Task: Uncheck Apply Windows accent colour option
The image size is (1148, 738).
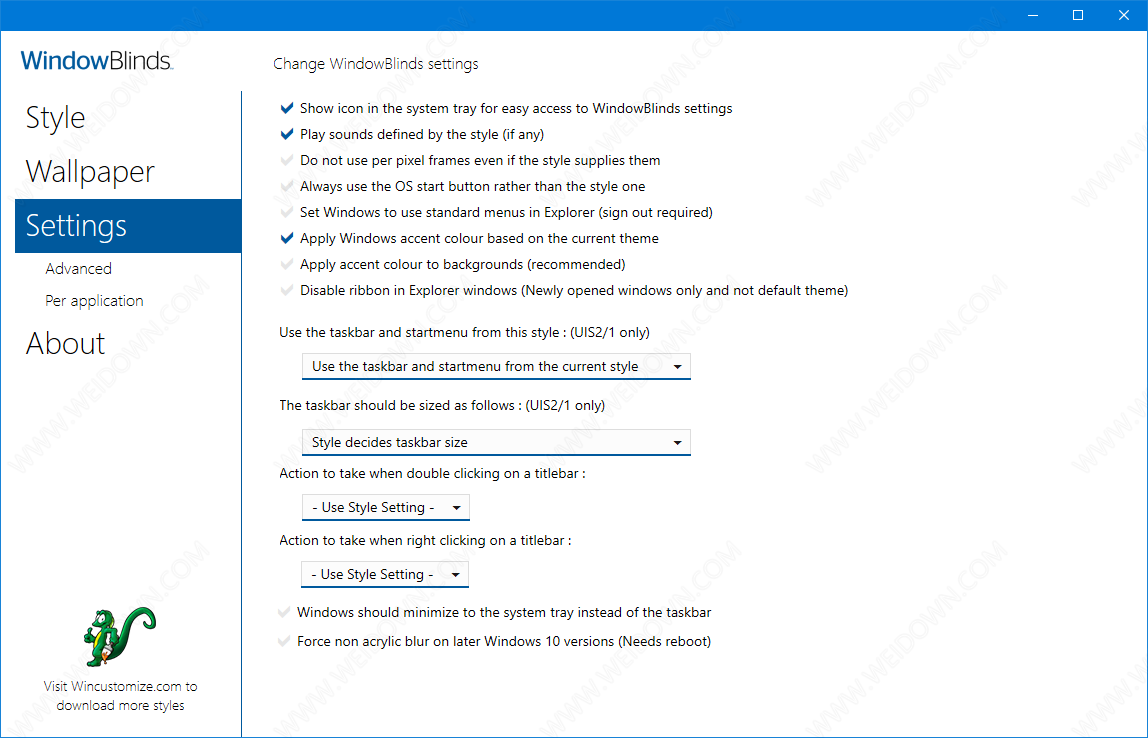Action: [288, 238]
